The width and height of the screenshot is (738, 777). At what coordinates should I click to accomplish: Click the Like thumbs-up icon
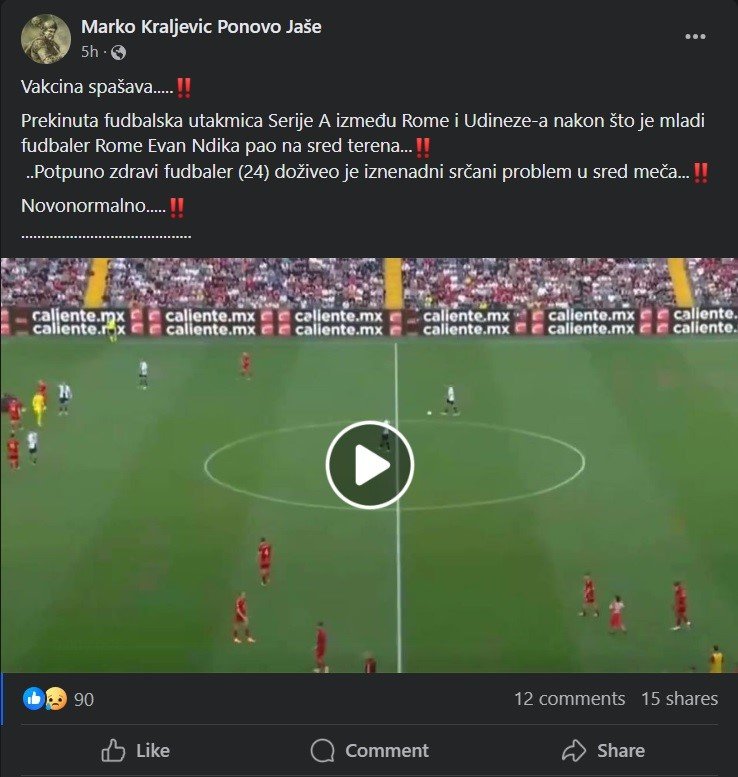pyautogui.click(x=113, y=750)
